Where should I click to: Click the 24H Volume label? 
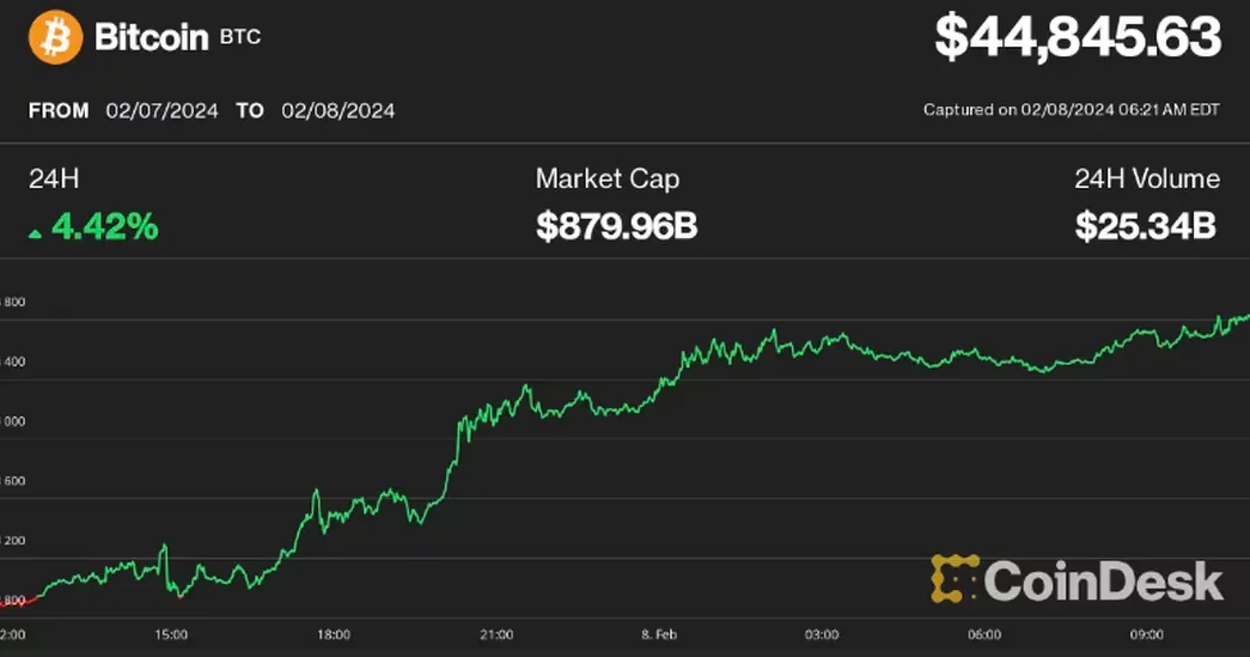(x=1147, y=179)
